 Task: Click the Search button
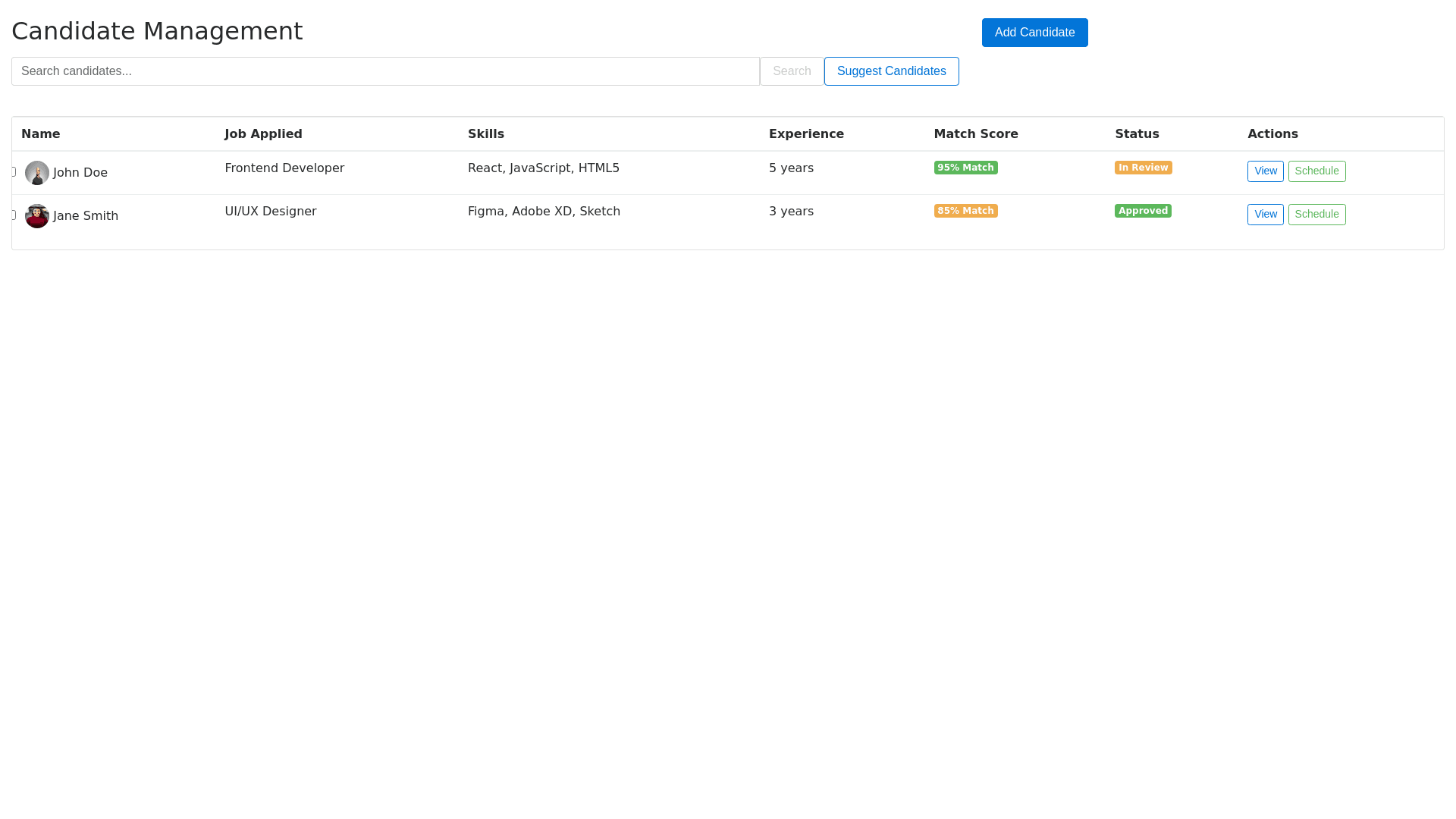click(792, 71)
